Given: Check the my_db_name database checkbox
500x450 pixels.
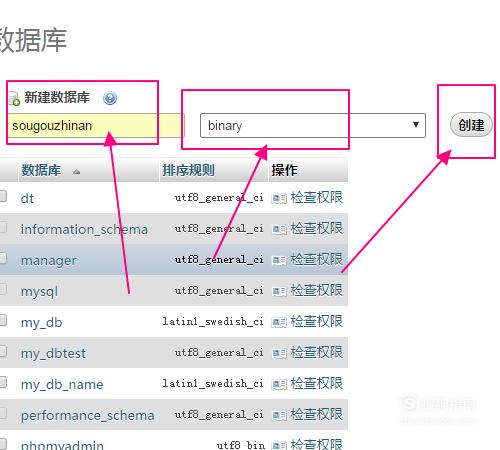Looking at the screenshot, I should pos(3,382).
